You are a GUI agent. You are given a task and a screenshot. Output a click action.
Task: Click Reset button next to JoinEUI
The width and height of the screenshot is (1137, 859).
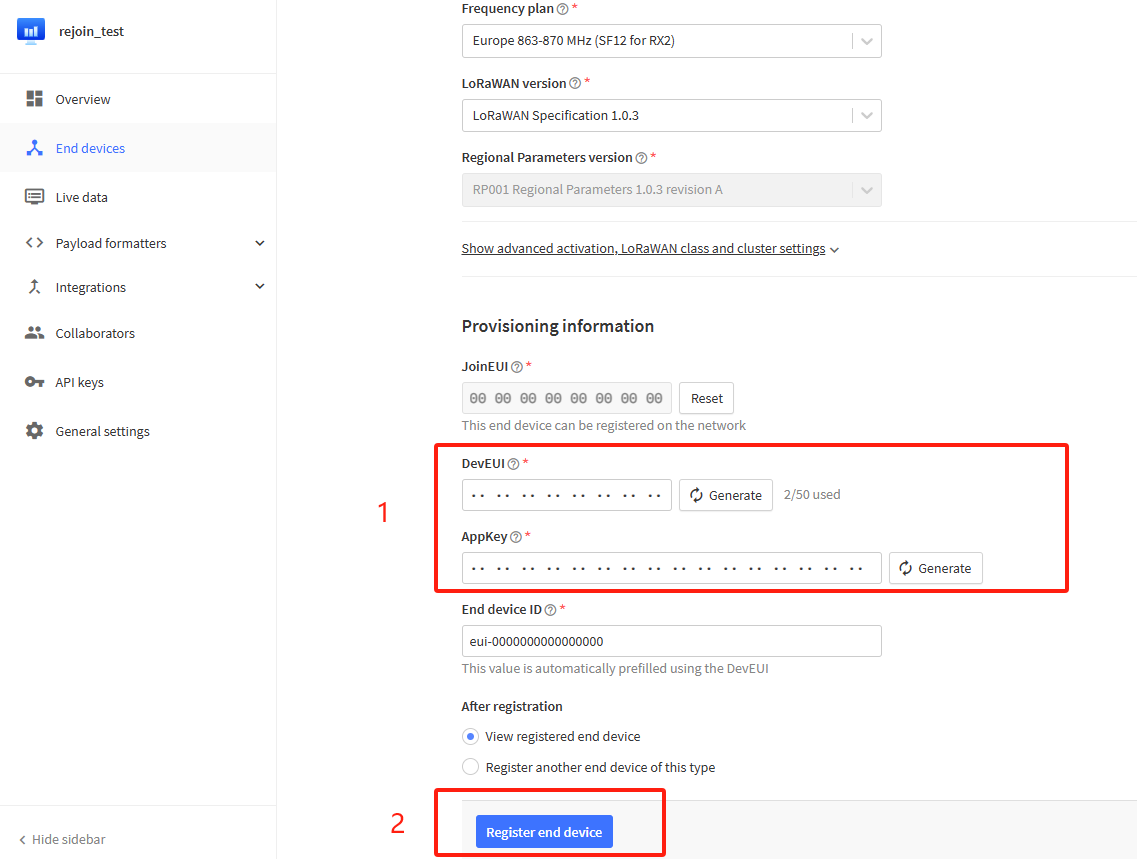[x=706, y=398]
